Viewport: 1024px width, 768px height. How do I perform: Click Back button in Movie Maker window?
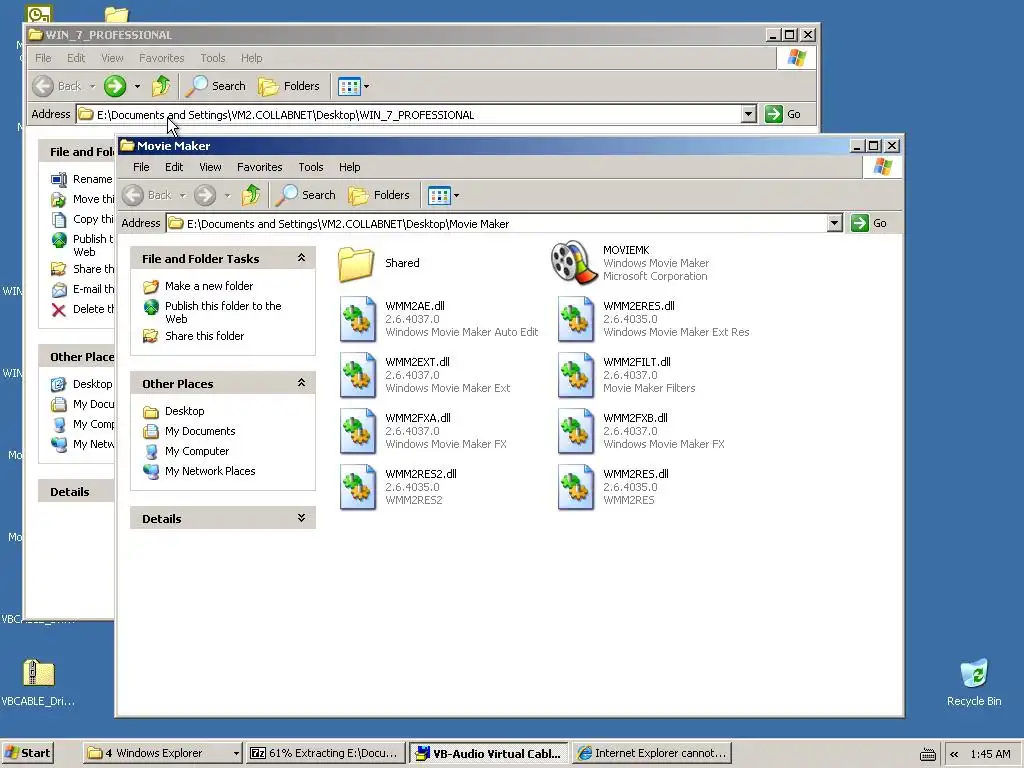[148, 195]
